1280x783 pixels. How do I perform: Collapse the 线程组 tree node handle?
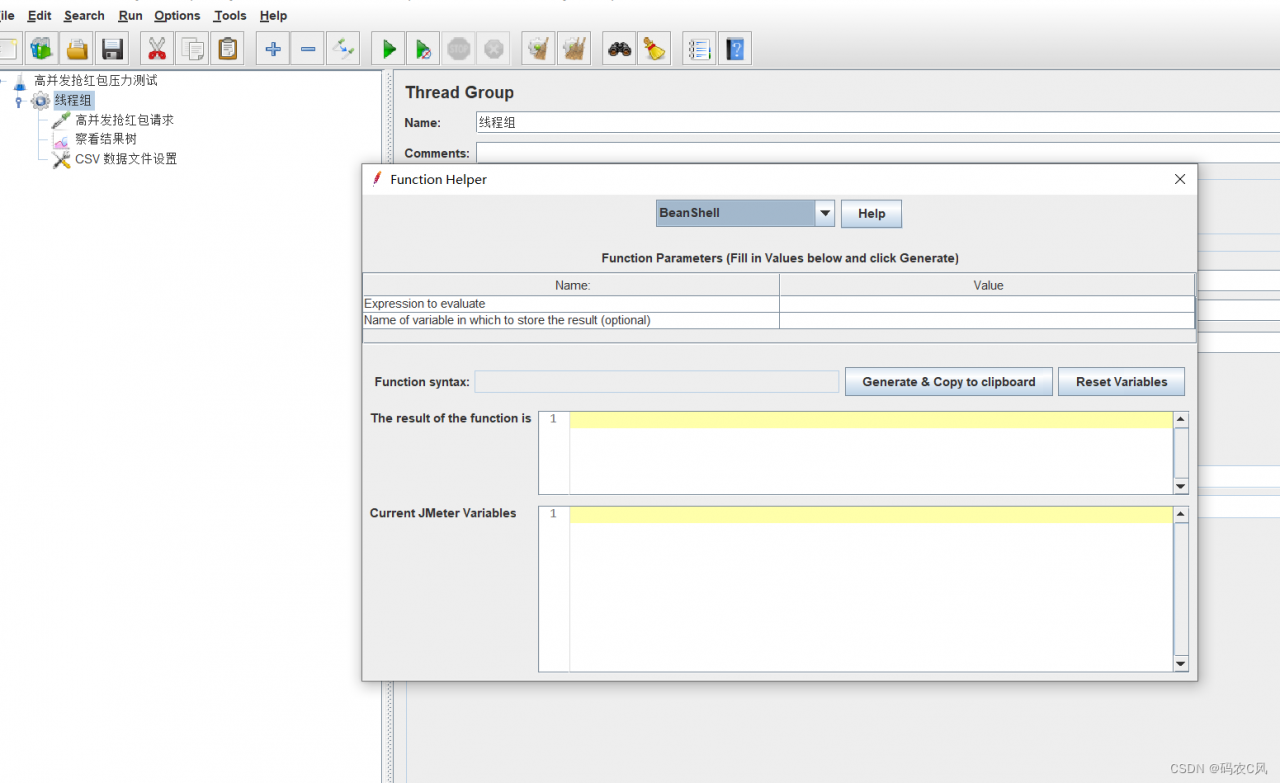pos(18,101)
